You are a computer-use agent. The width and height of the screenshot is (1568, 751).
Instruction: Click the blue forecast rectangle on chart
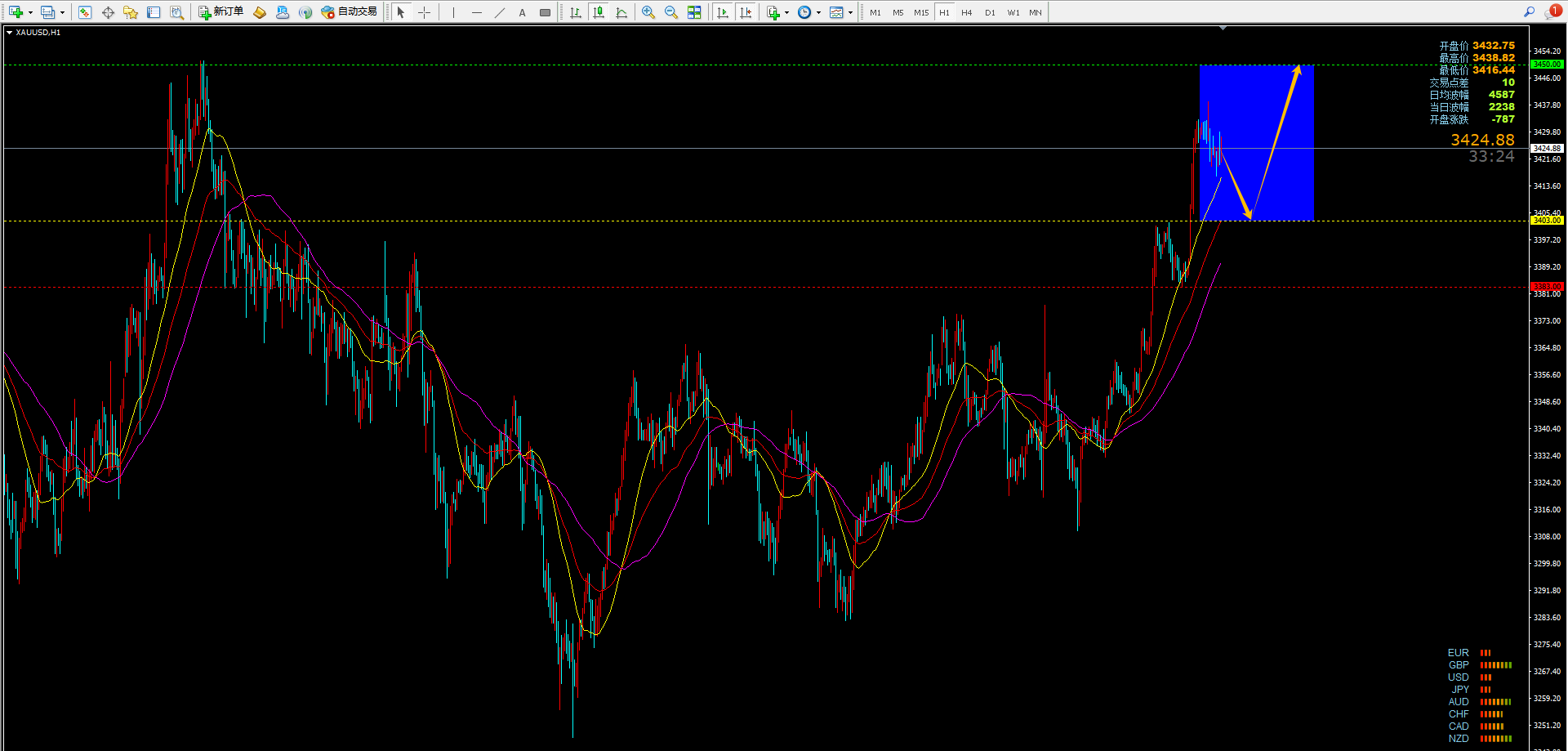click(1257, 142)
